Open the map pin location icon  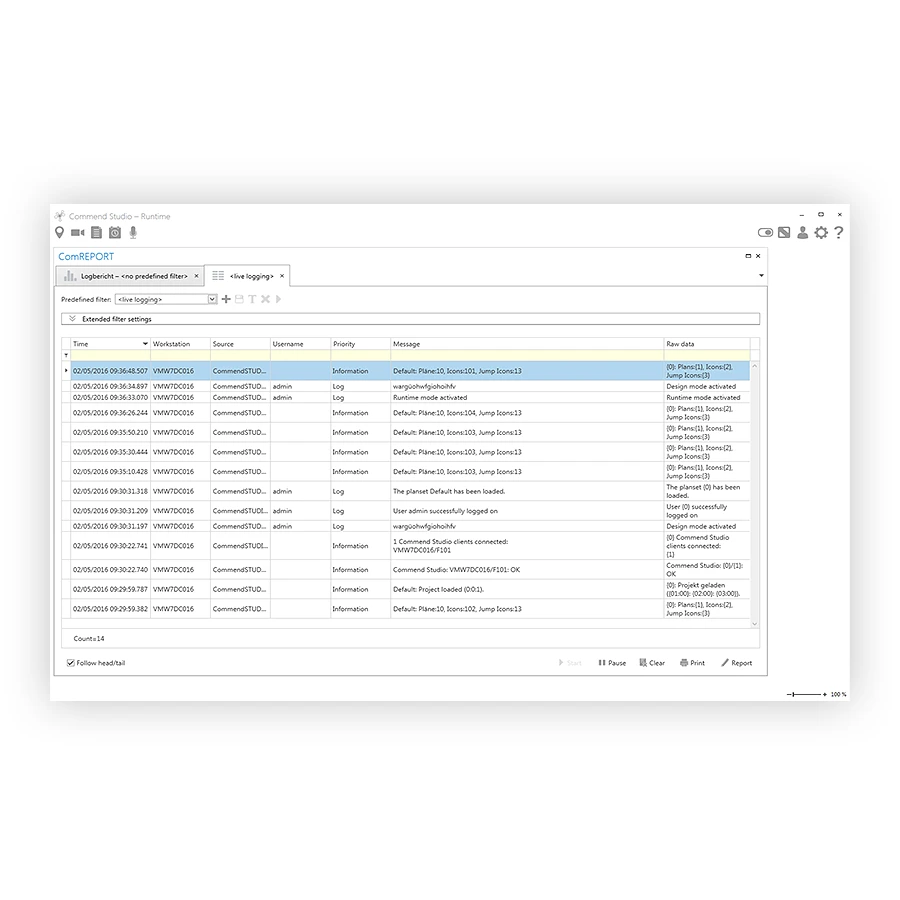(x=59, y=232)
